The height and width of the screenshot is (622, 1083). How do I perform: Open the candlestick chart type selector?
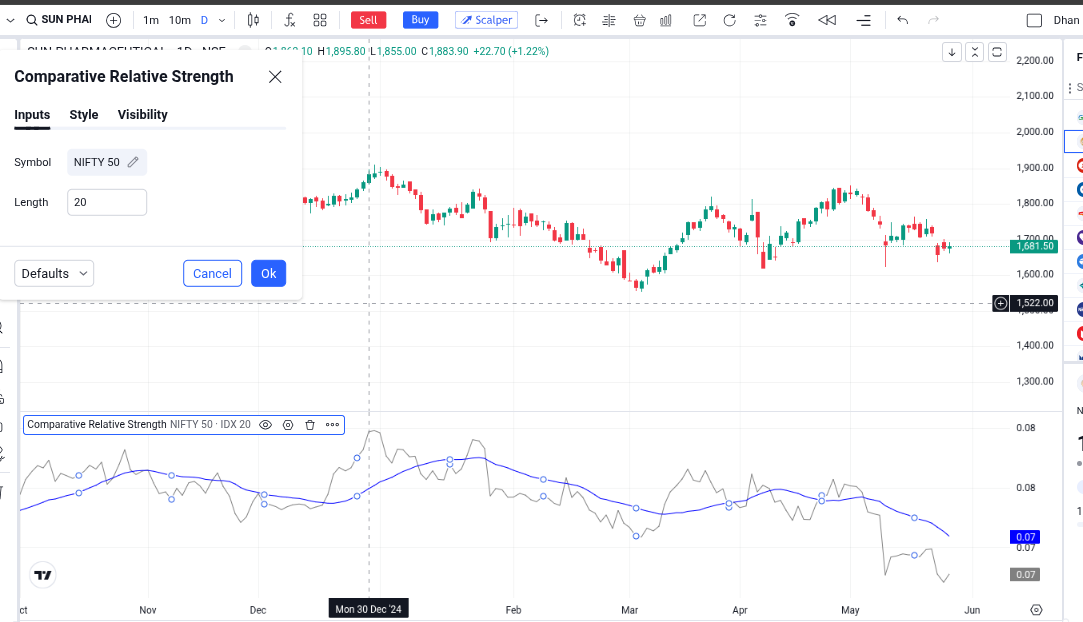coord(253,21)
